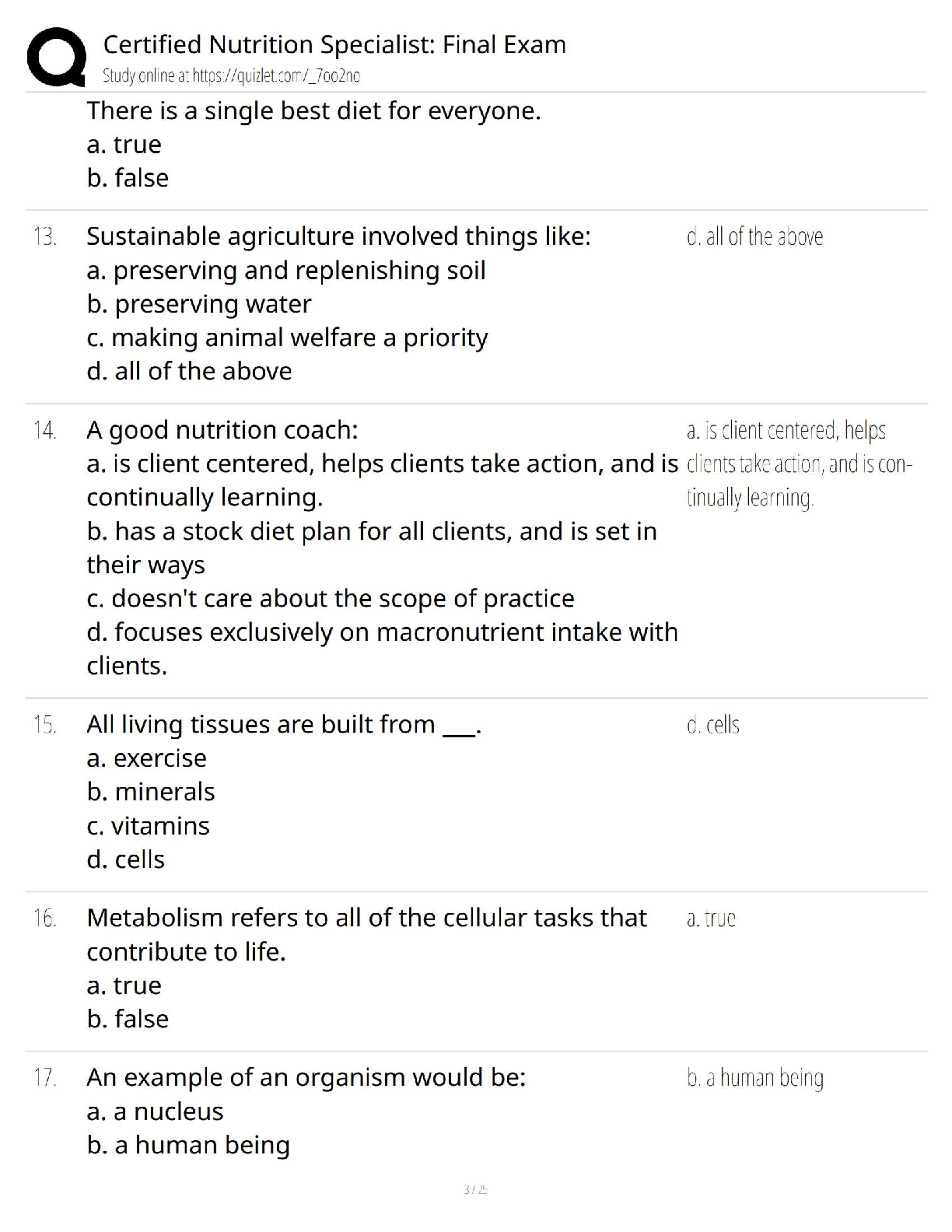952x1232 pixels.
Task: Click question number 14
Action: coord(45,430)
